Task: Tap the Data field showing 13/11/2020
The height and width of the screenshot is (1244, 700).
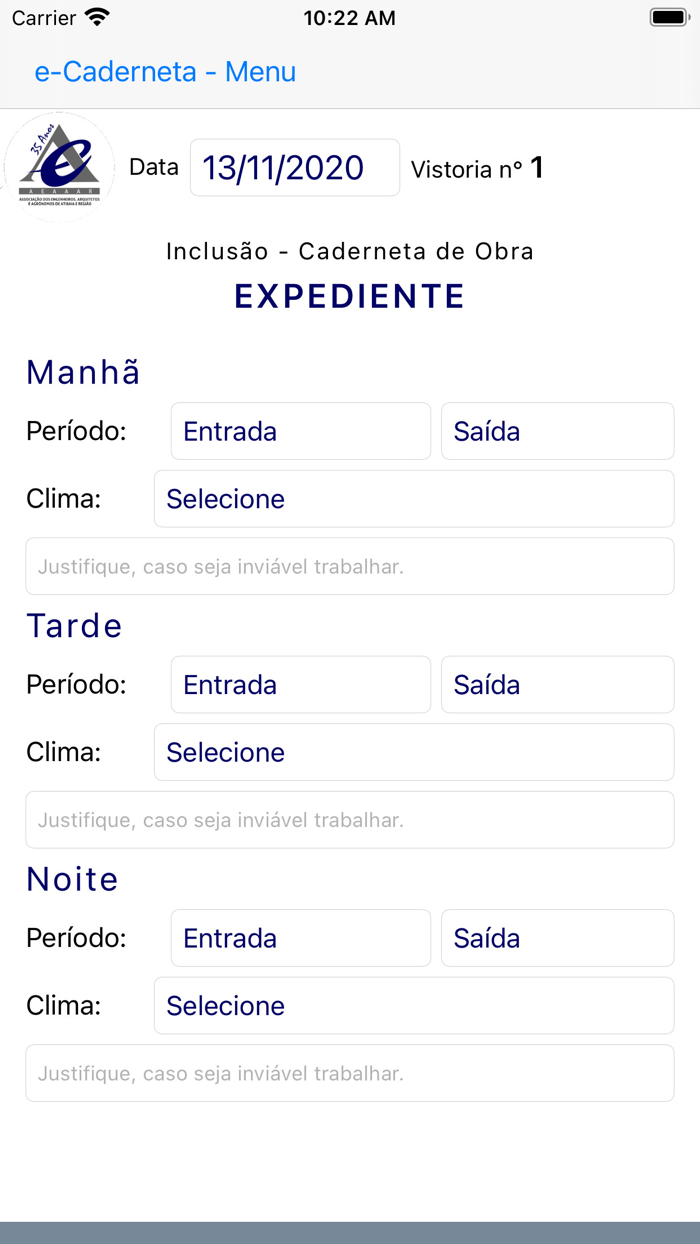Action: (x=294, y=167)
